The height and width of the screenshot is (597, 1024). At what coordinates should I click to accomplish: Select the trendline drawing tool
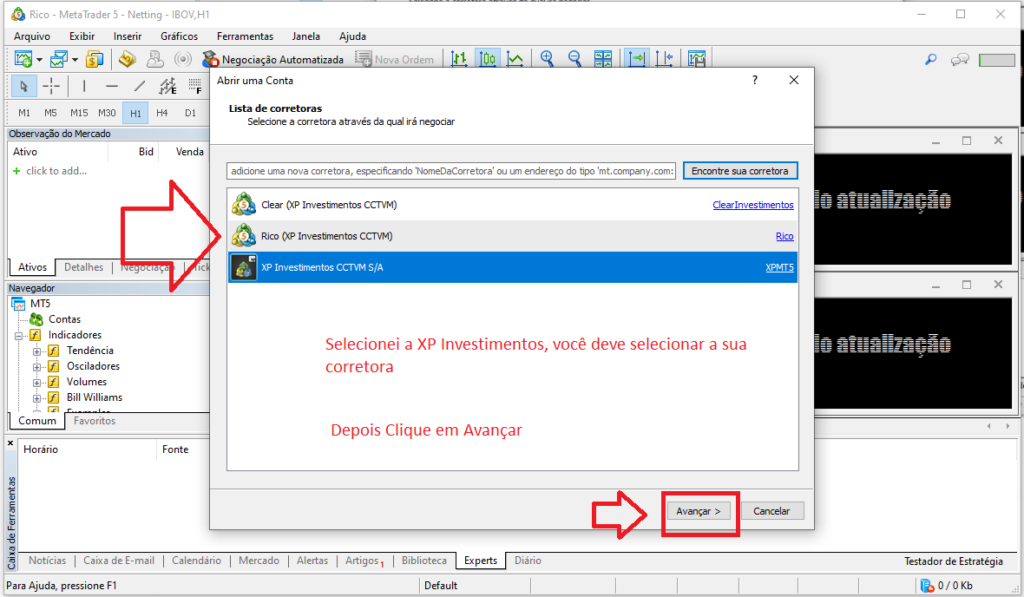[x=140, y=86]
